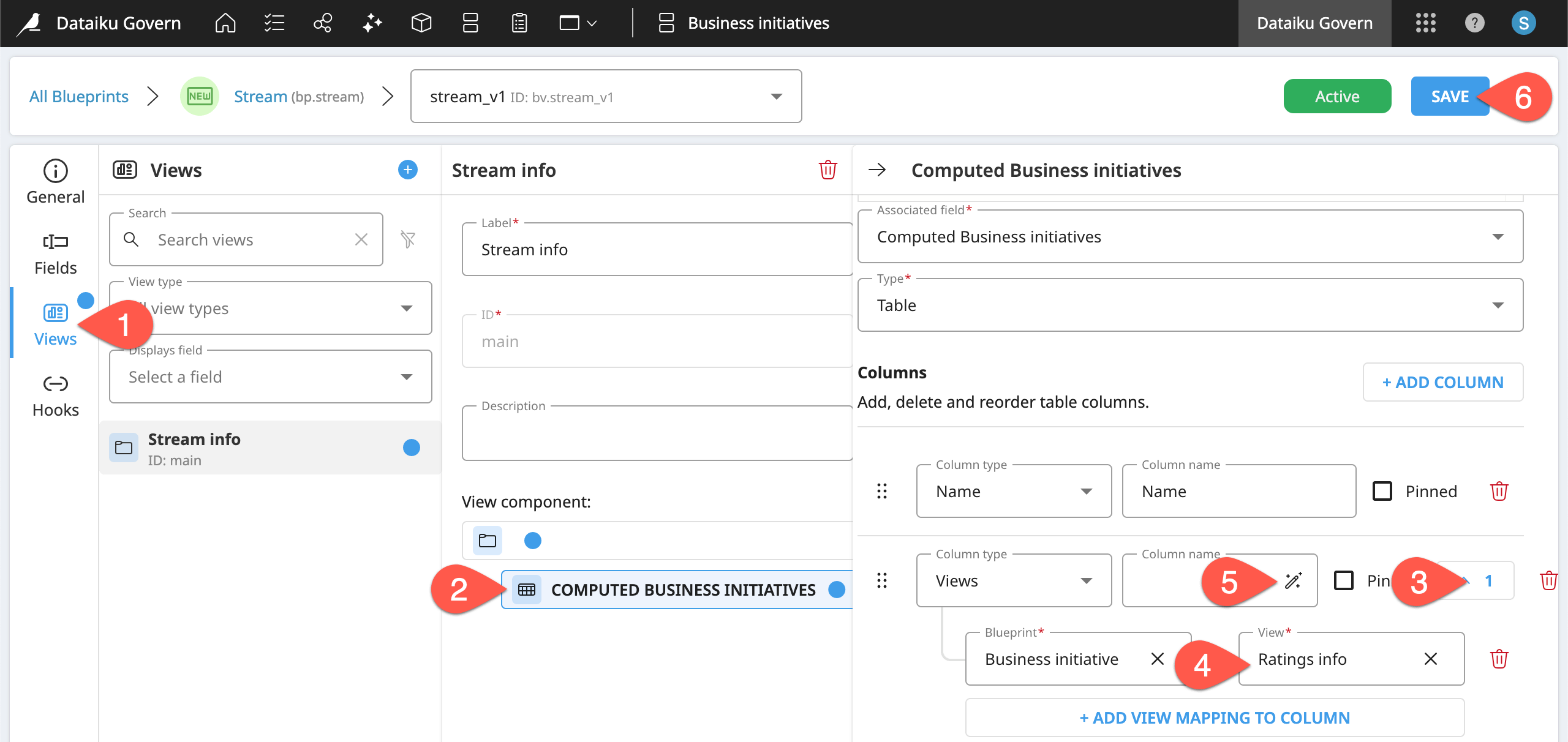Click the sparkles icon in the navigation bar
This screenshot has width=1568, height=742.
click(x=372, y=23)
